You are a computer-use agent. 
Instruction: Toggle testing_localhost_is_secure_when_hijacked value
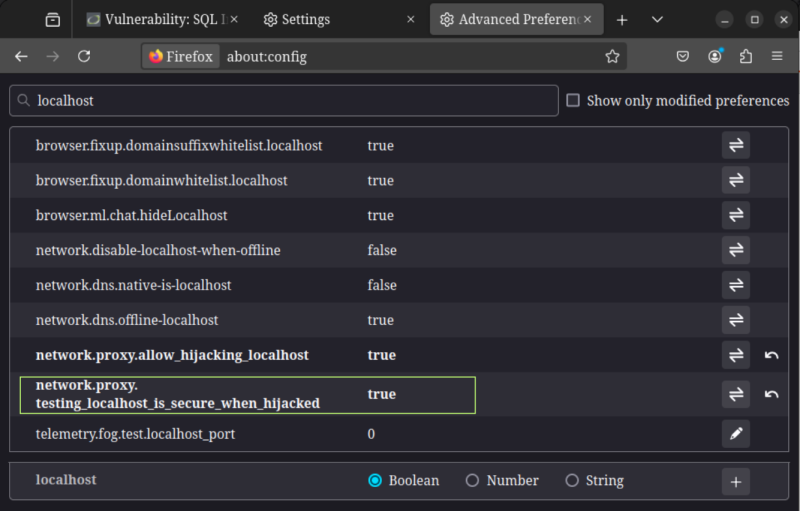736,394
